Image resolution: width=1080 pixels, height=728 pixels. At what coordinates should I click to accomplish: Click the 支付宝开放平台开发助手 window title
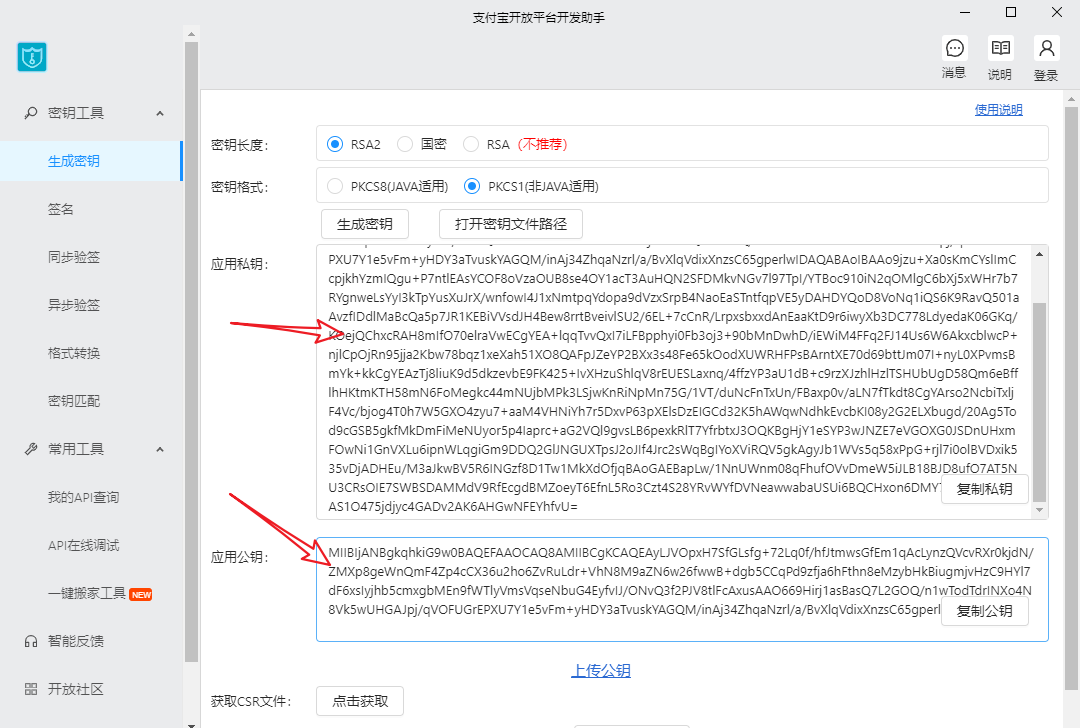(x=539, y=18)
